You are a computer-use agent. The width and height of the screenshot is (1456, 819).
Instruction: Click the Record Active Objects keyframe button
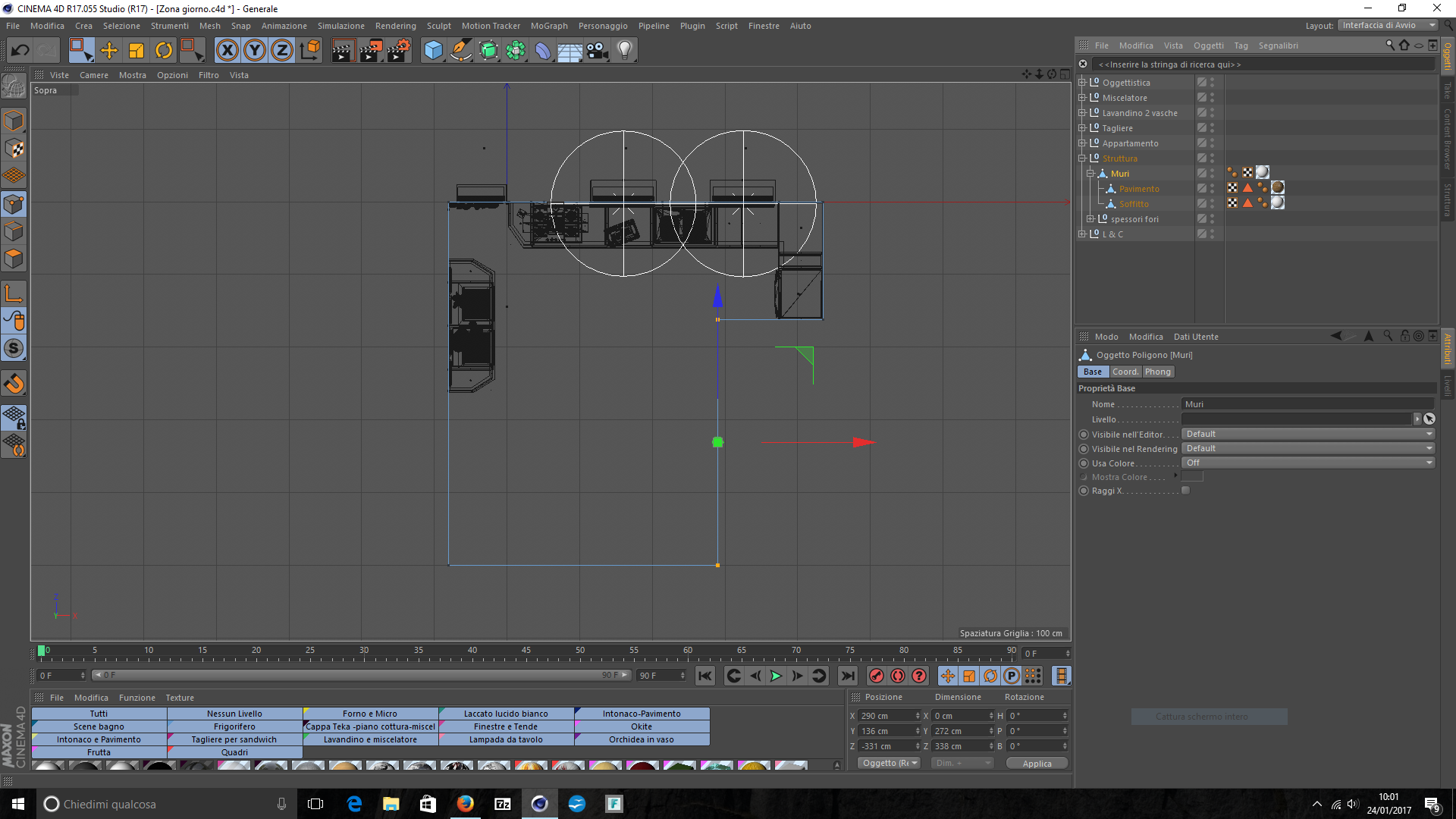876,676
